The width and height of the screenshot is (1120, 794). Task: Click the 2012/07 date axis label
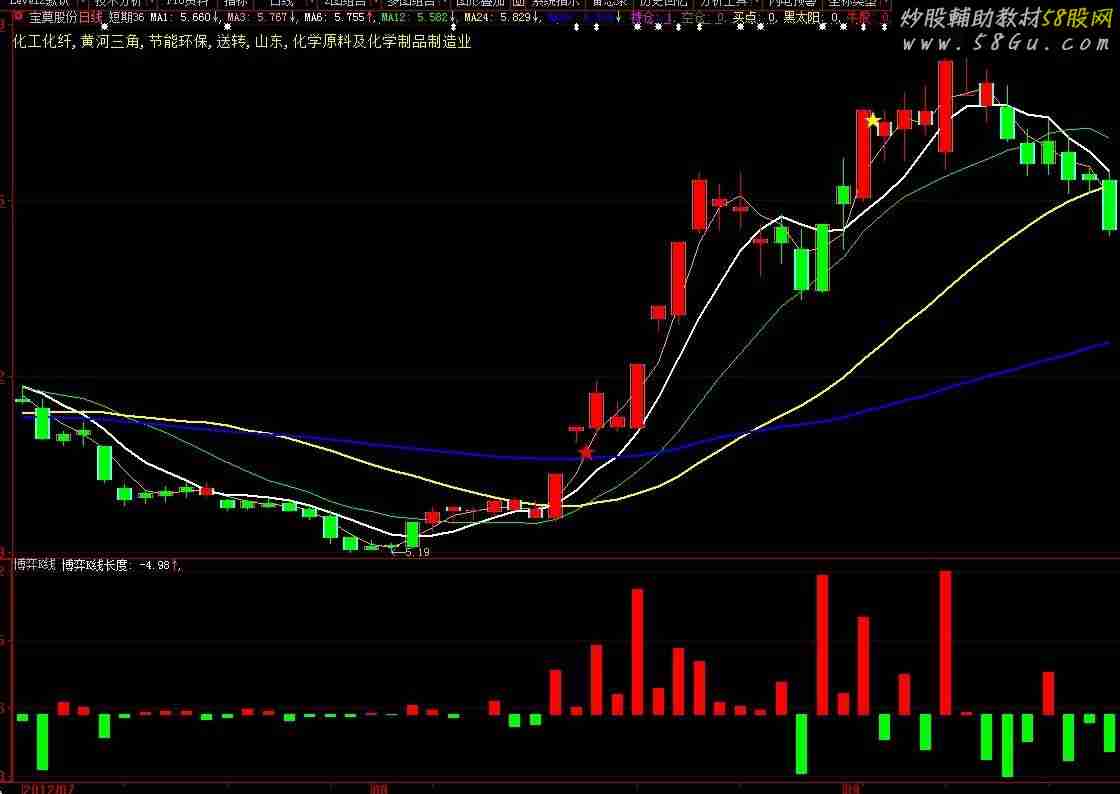pyautogui.click(x=49, y=788)
